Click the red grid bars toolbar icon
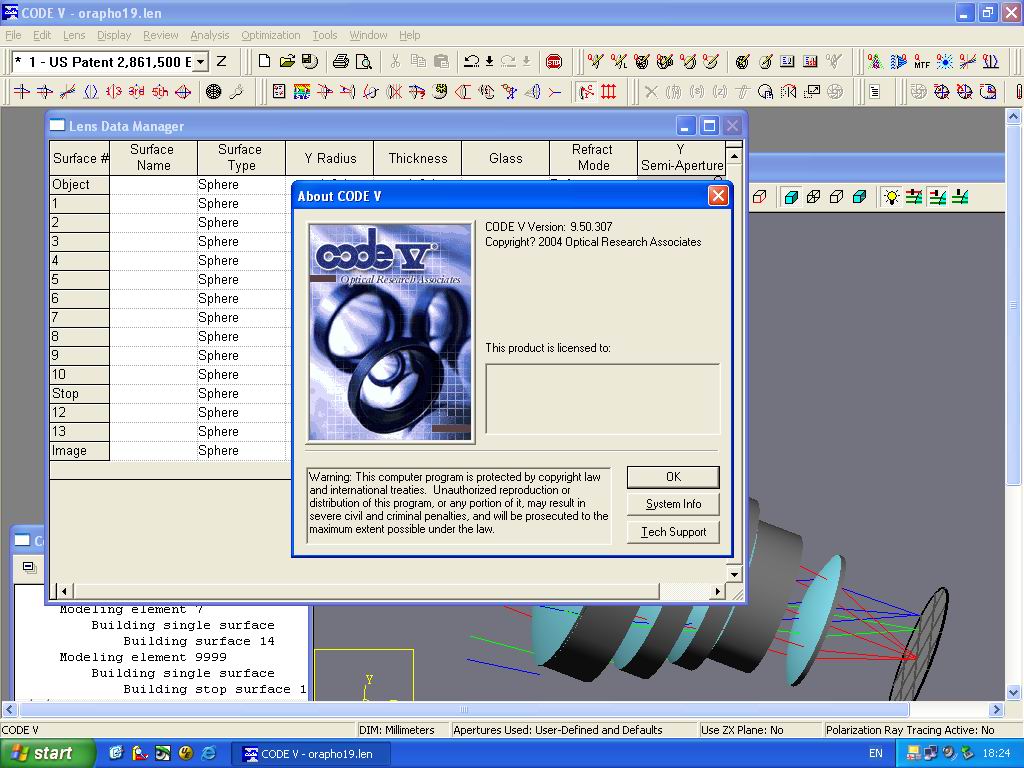1024x768 pixels. pos(609,92)
